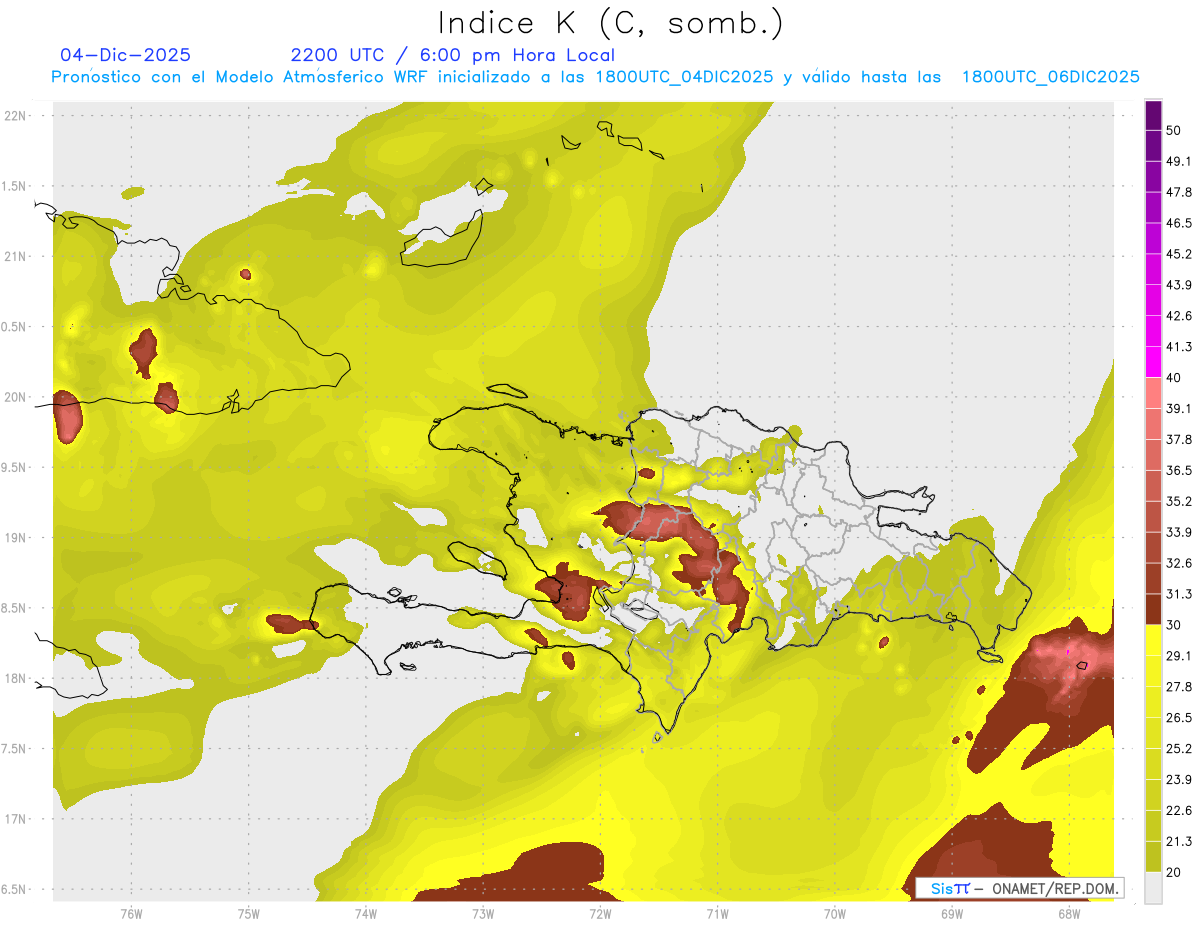The height and width of the screenshot is (927, 1200).
Task: Click the gray colorbar segment below 20
Action: click(1154, 887)
